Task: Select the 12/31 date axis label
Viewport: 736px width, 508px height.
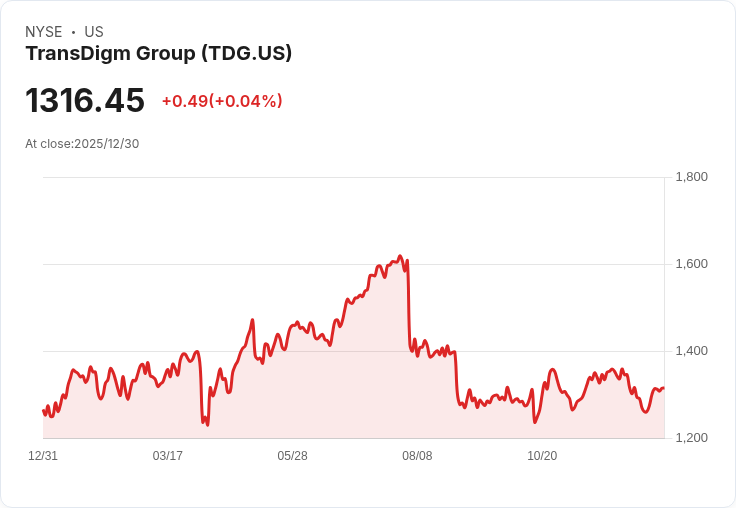Action: pos(43,456)
